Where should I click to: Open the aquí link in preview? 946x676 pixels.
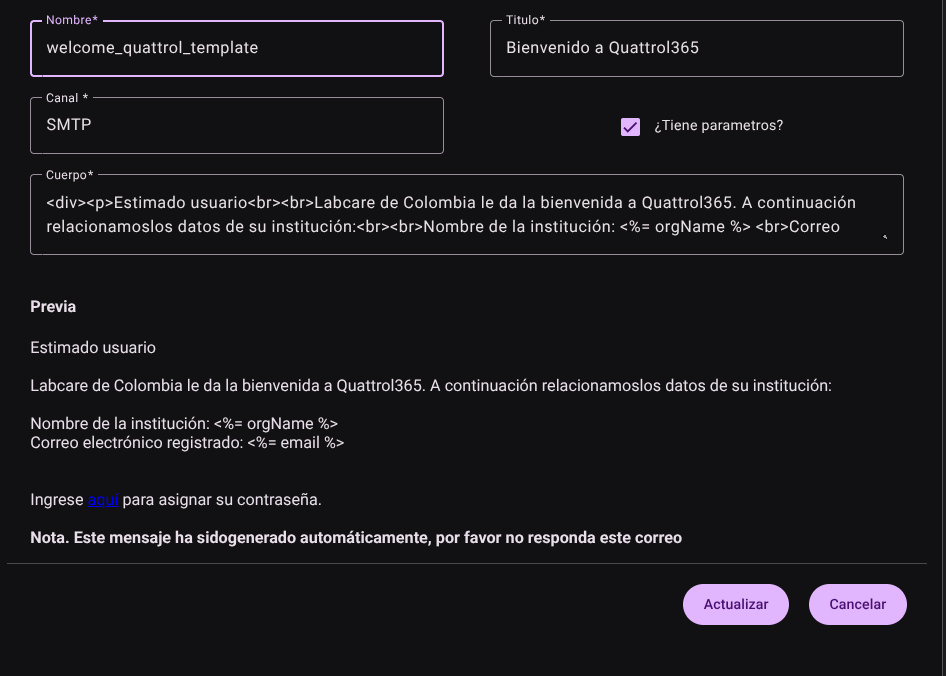(x=103, y=500)
